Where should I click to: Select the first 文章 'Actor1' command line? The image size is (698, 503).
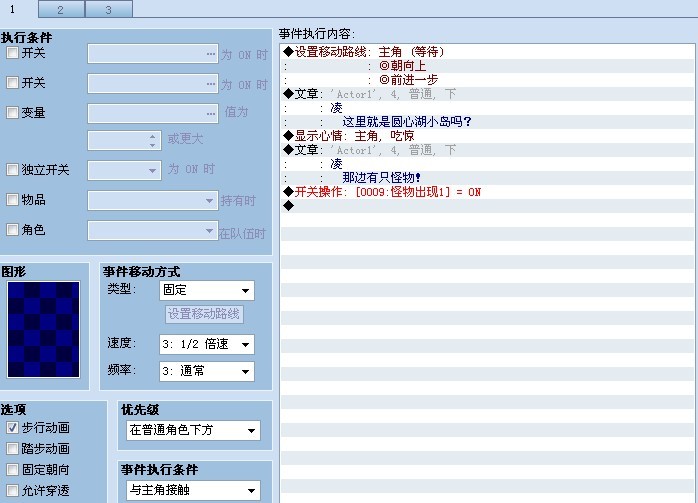click(x=487, y=94)
